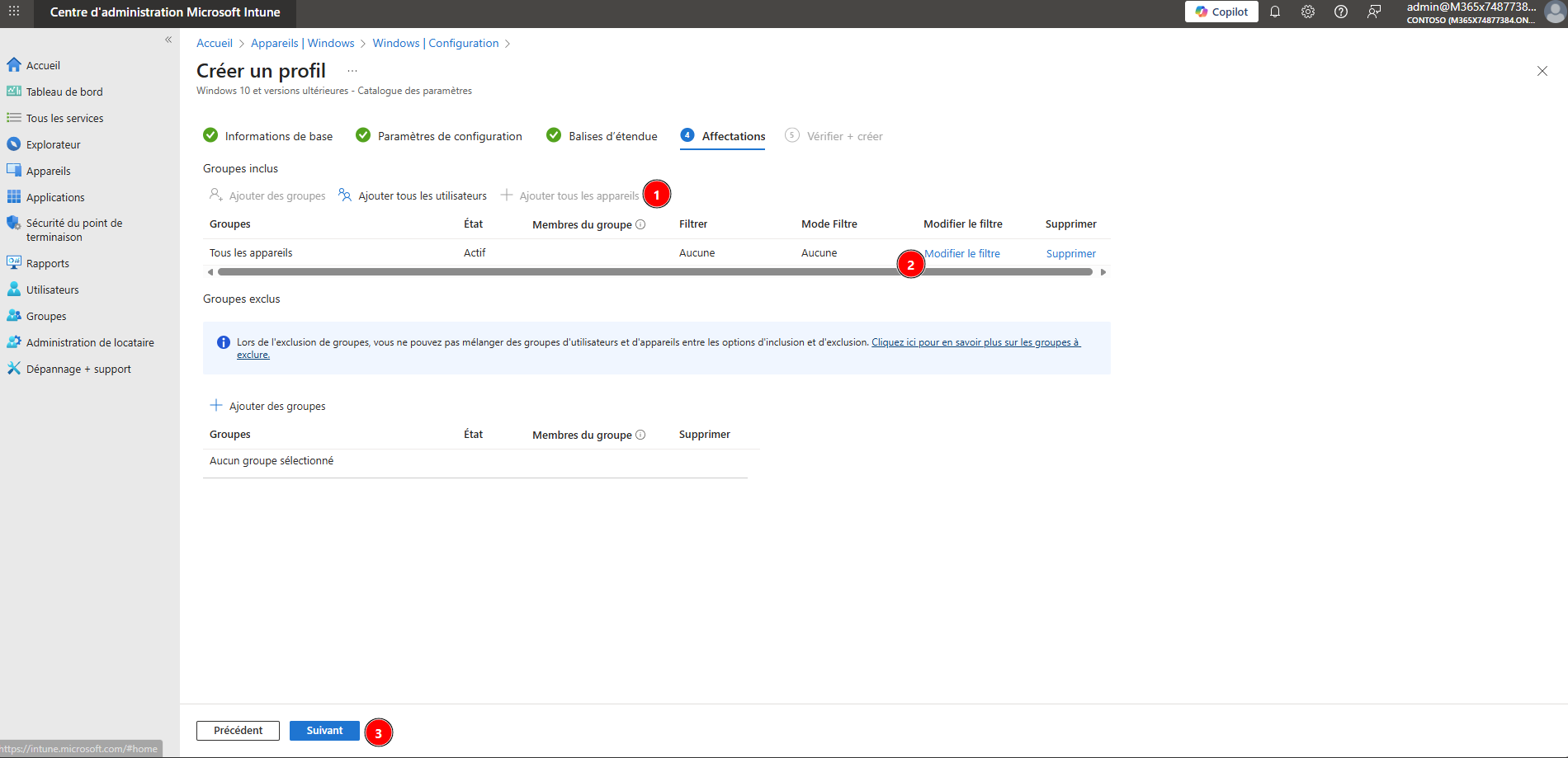Go to Balises d'étendue step
Viewport: 1568px width, 758px height.
[602, 136]
